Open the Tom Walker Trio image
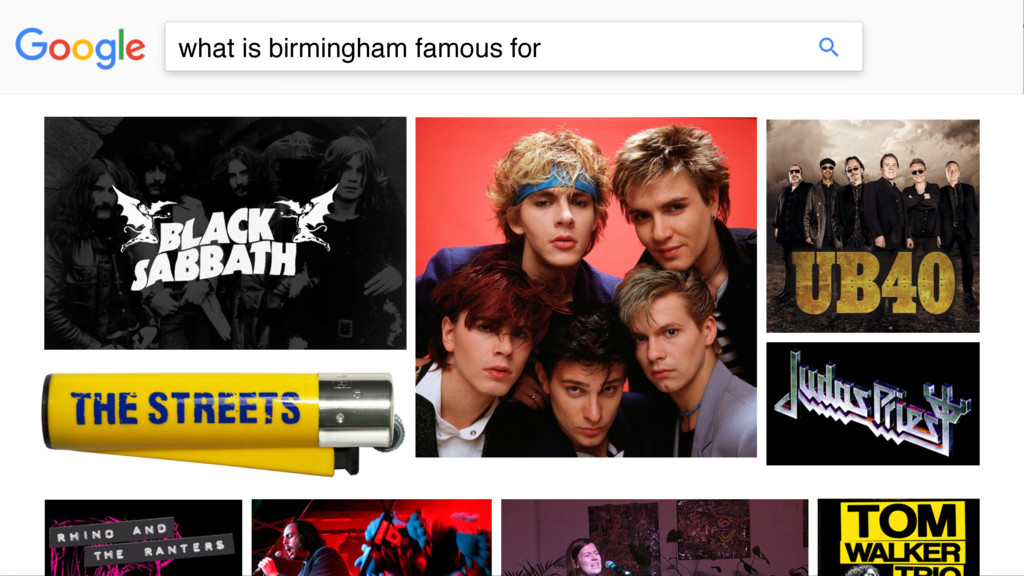This screenshot has width=1024, height=576. pos(899,537)
